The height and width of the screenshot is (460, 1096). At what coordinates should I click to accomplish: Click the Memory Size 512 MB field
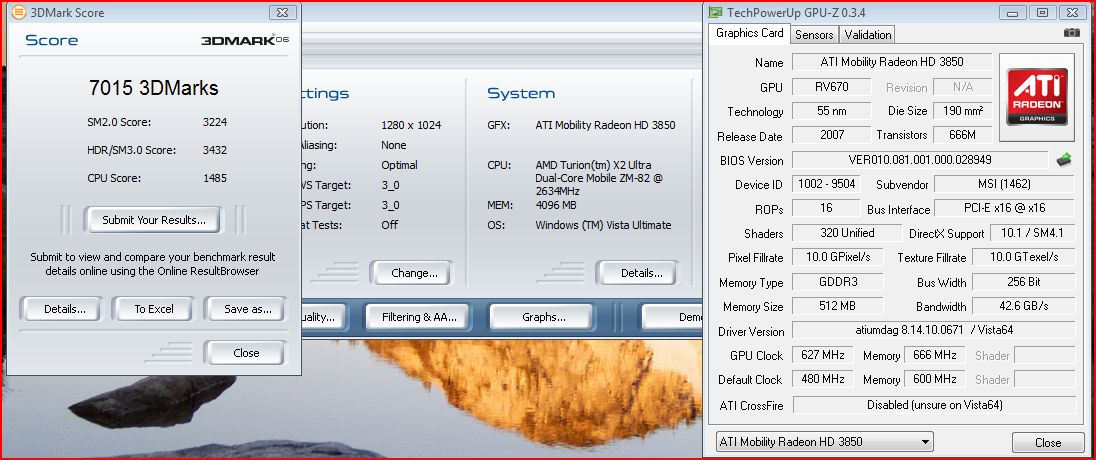click(837, 306)
